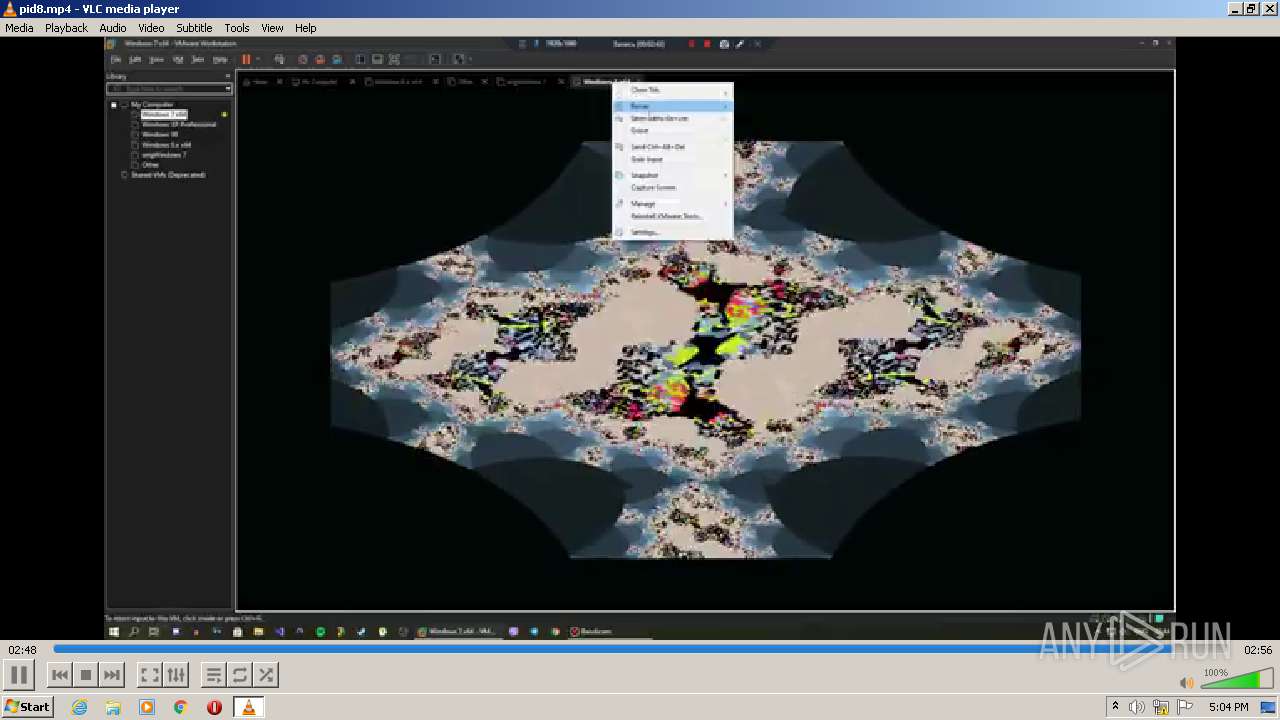1280x720 pixels.
Task: Open the Subtitle menu
Action: [x=194, y=28]
